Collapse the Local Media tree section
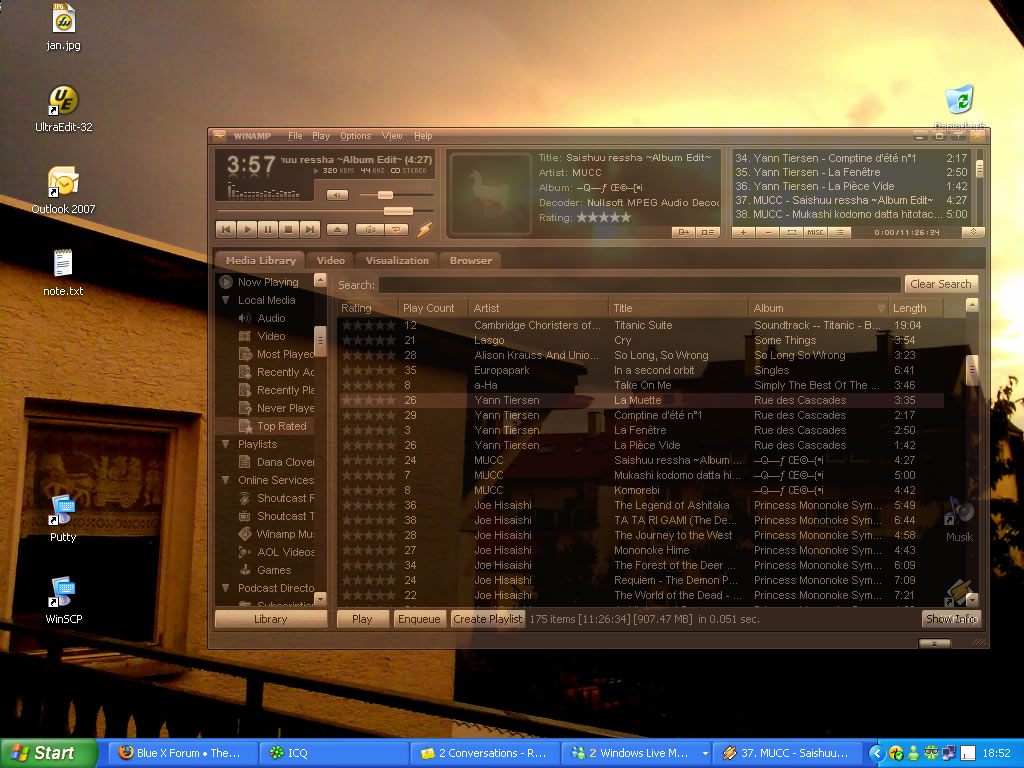The image size is (1024, 768). 227,300
